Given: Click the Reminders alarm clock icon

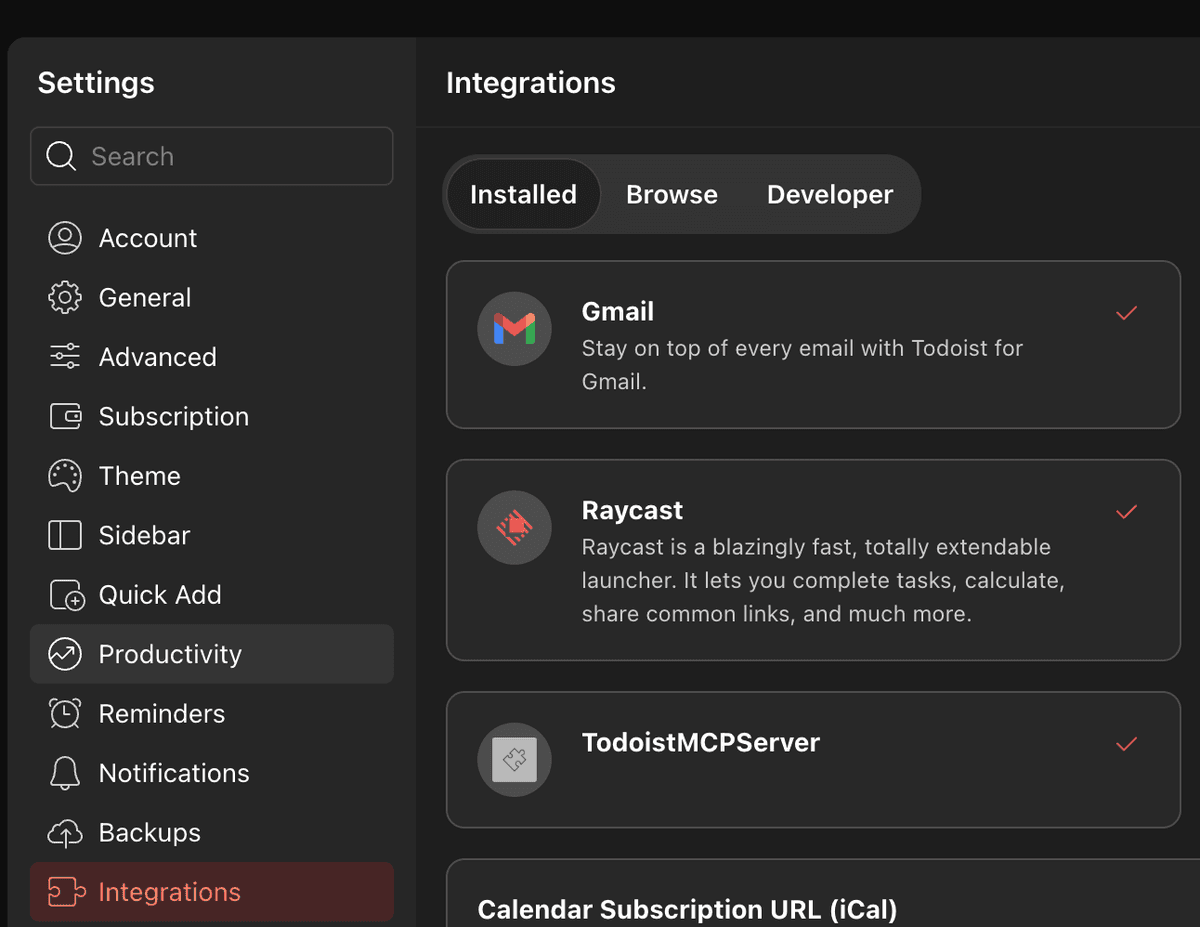Looking at the screenshot, I should [x=65, y=714].
